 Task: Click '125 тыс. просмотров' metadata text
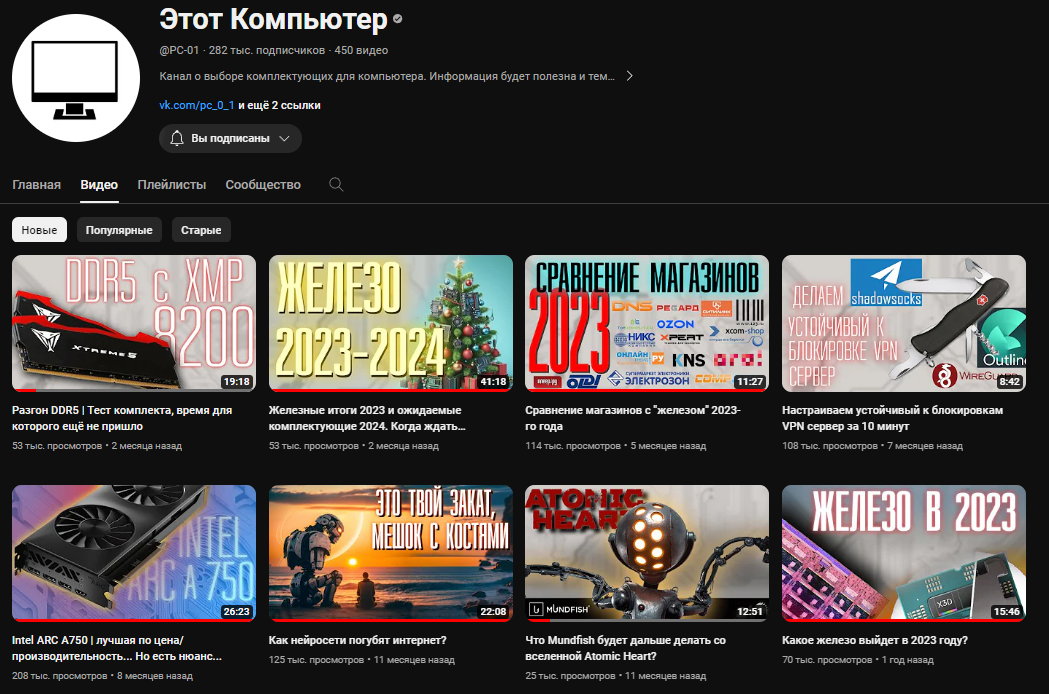pos(316,660)
